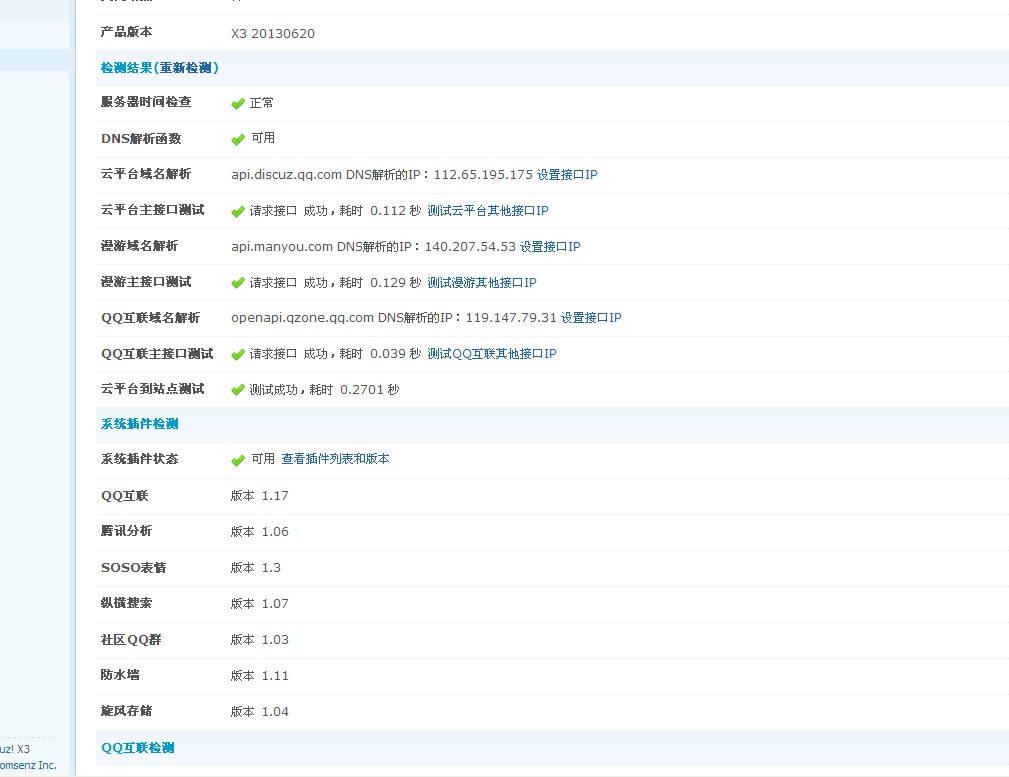Image resolution: width=1009 pixels, height=777 pixels.
Task: Select api.discuz.qq.com DNS IP text
Action: click(x=382, y=174)
